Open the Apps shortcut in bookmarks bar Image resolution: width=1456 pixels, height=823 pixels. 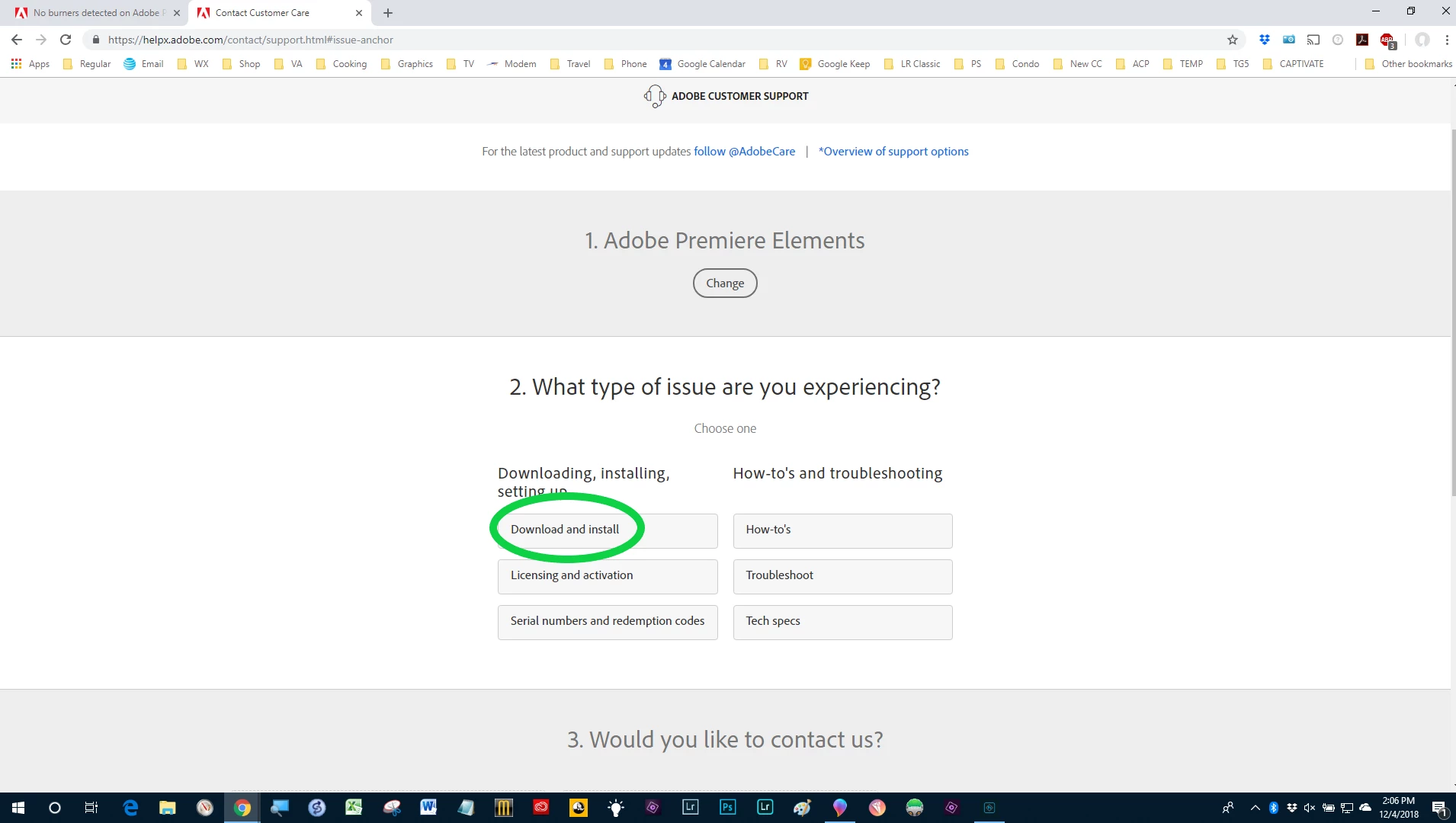click(31, 64)
